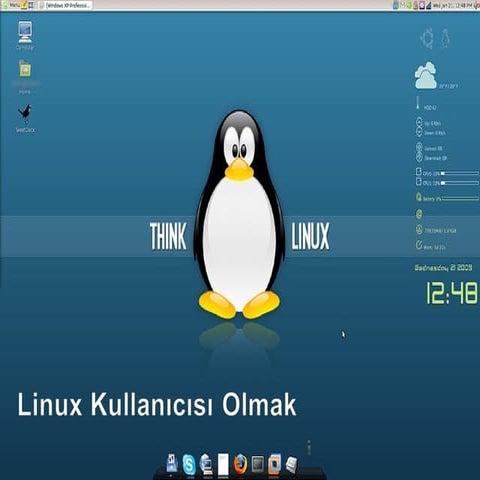
Task: Launch Skype from the dock
Action: pyautogui.click(x=189, y=465)
